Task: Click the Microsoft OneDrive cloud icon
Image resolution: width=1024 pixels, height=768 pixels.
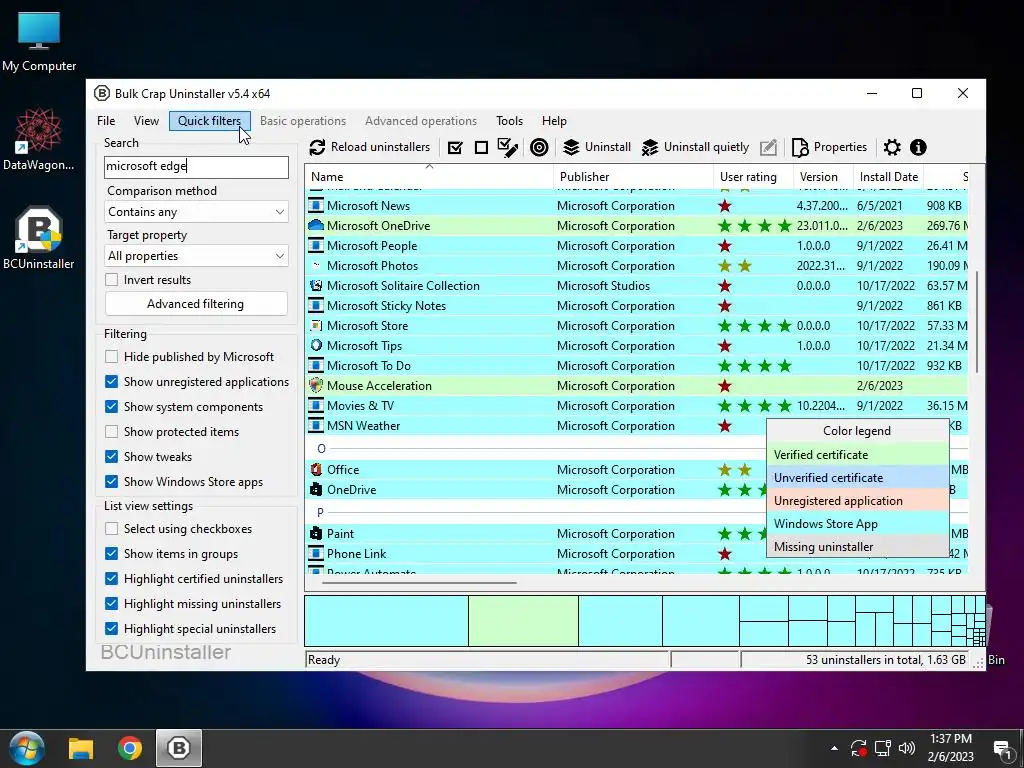Action: point(316,225)
